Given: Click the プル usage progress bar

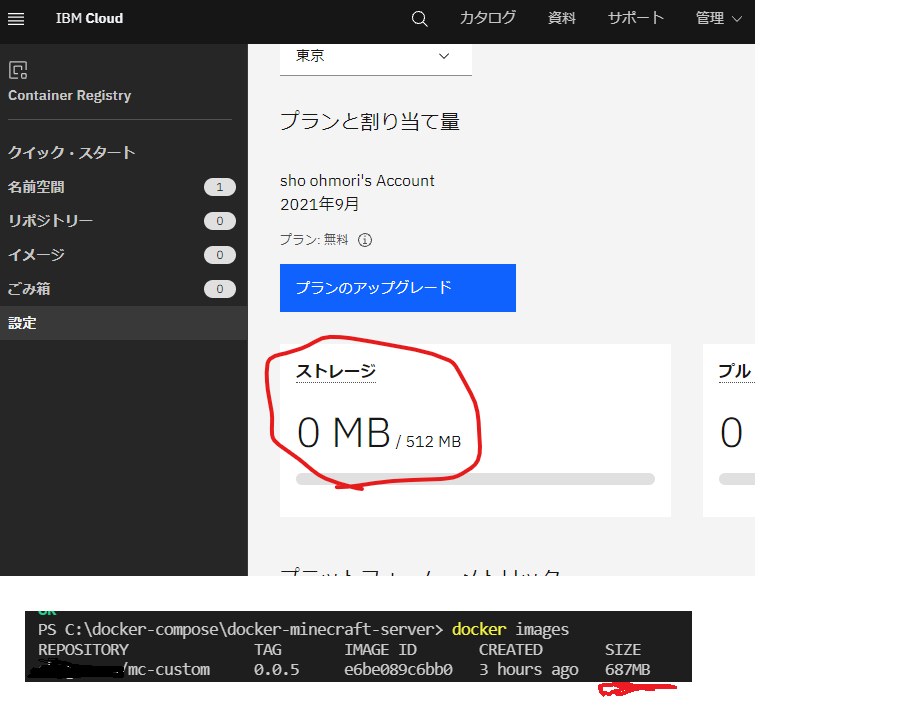Looking at the screenshot, I should pyautogui.click(x=737, y=479).
